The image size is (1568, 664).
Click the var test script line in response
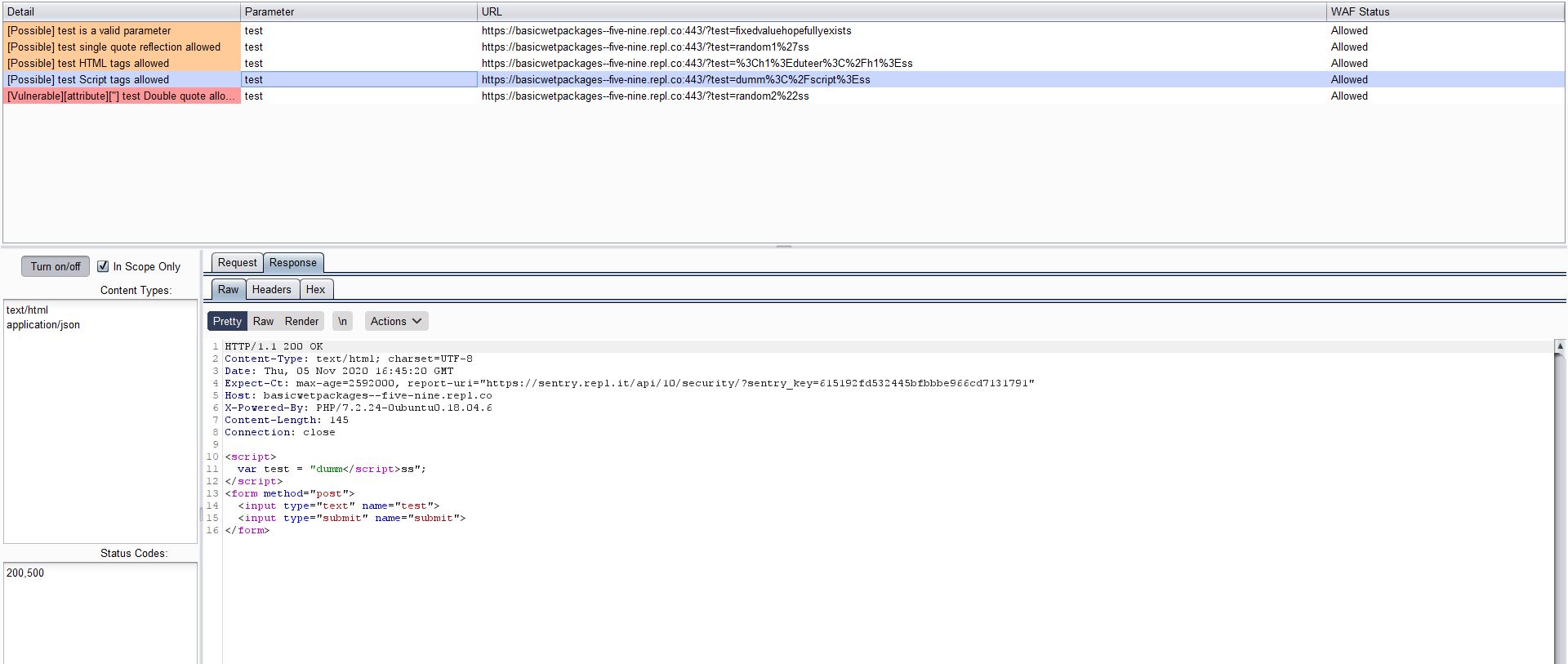(x=332, y=469)
